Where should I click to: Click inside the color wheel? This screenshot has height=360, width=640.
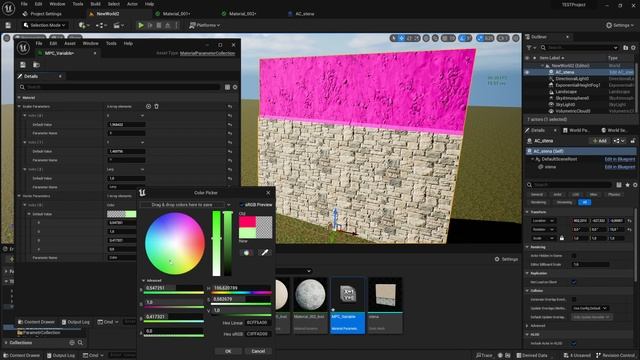(175, 243)
